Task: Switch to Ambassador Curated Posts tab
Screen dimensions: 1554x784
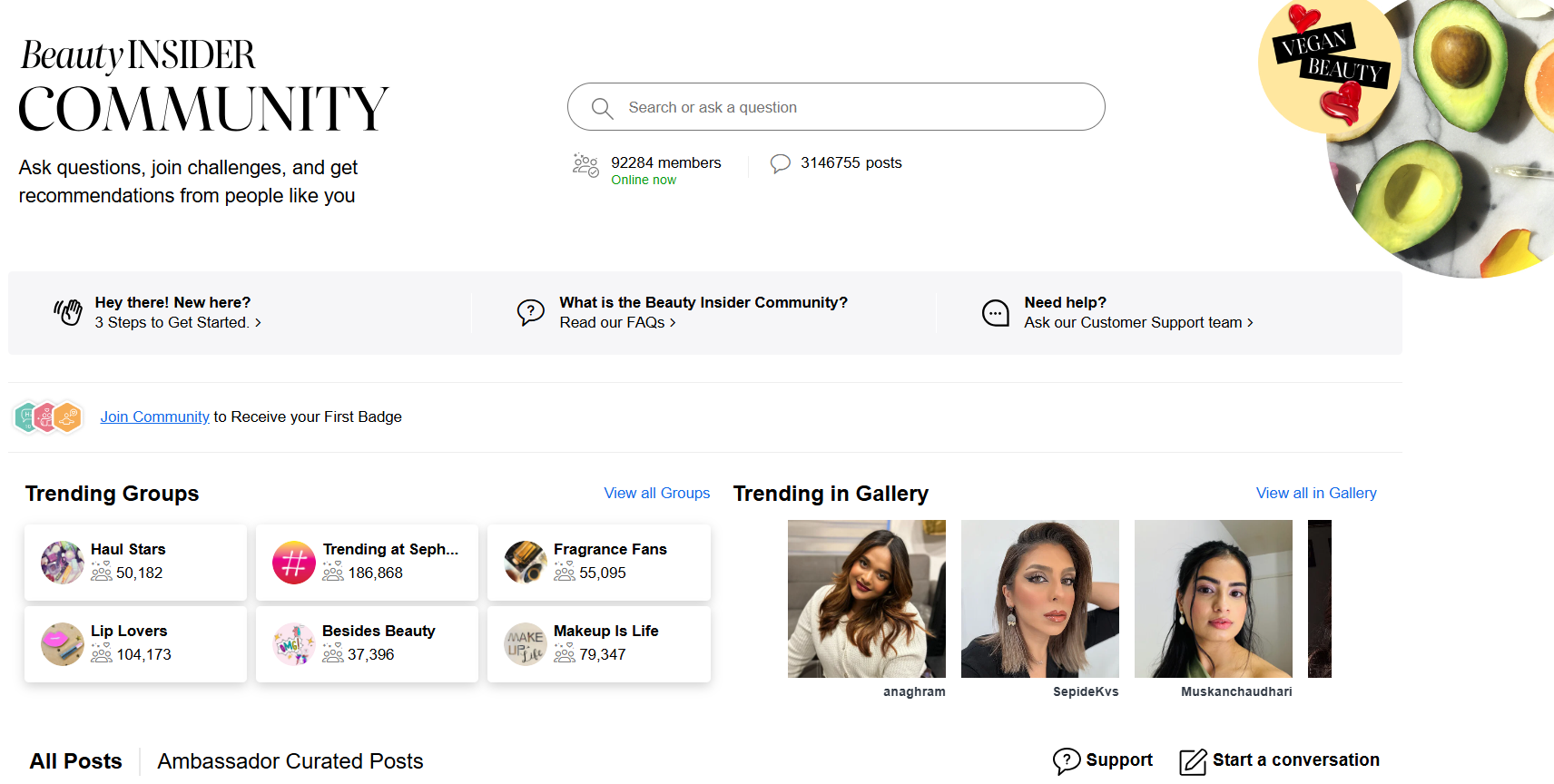Action: point(290,761)
